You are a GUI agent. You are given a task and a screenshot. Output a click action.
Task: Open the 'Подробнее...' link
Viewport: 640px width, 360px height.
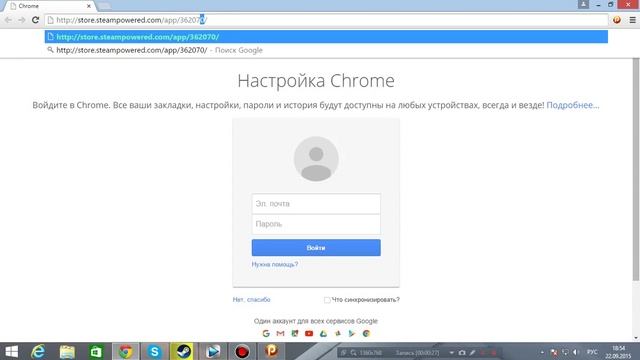coord(573,105)
